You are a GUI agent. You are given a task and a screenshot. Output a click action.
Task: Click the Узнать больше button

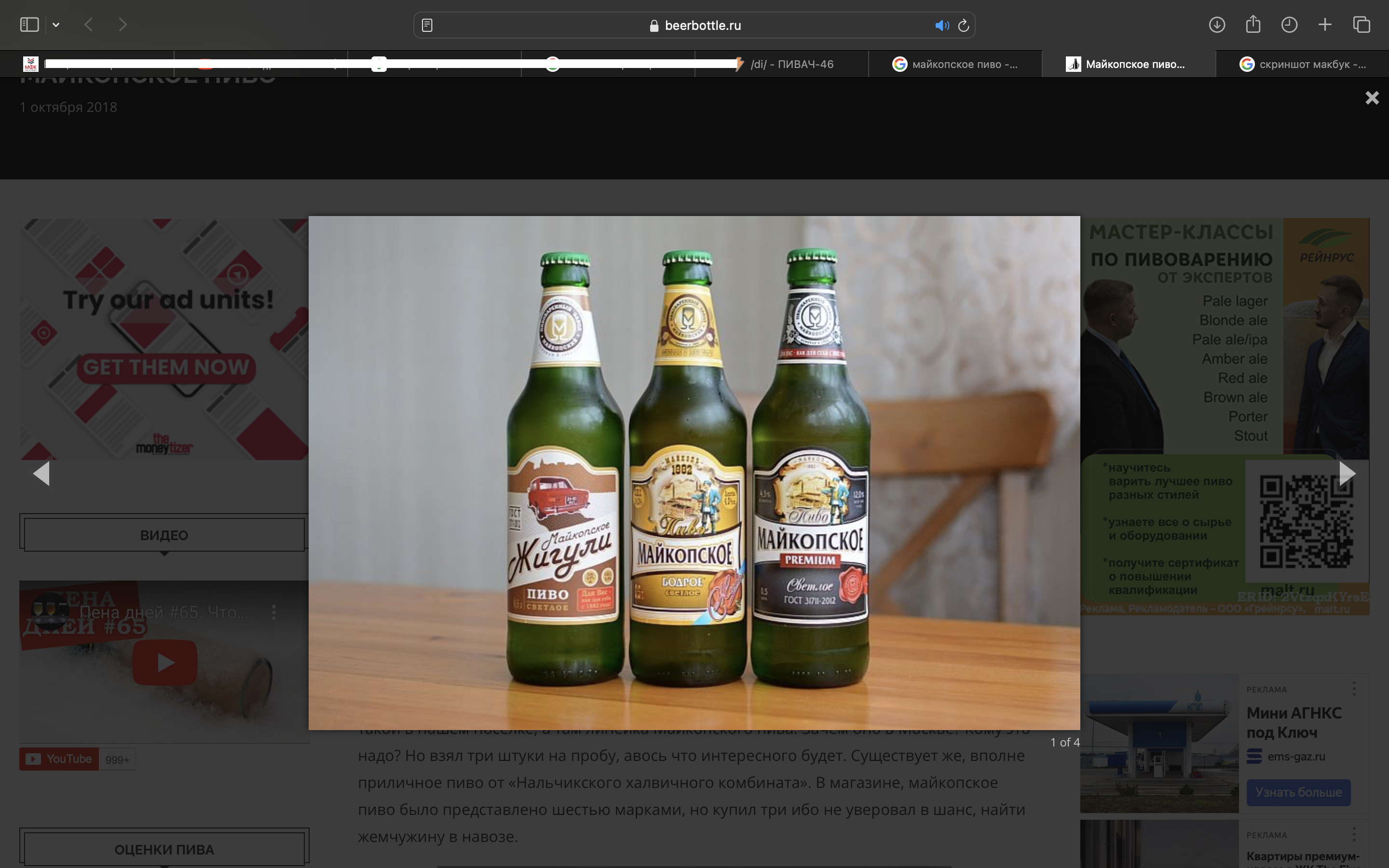(x=1298, y=792)
